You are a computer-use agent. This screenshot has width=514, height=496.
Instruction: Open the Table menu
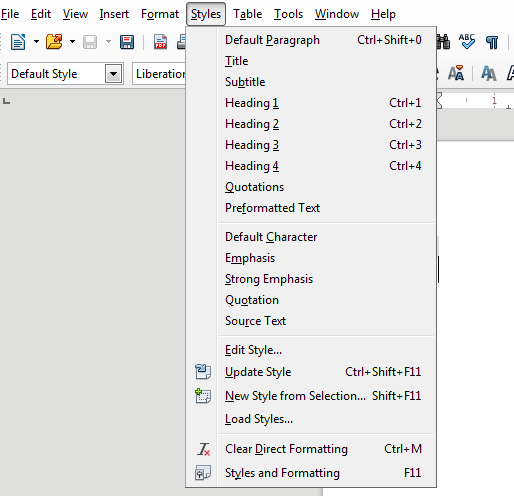247,14
